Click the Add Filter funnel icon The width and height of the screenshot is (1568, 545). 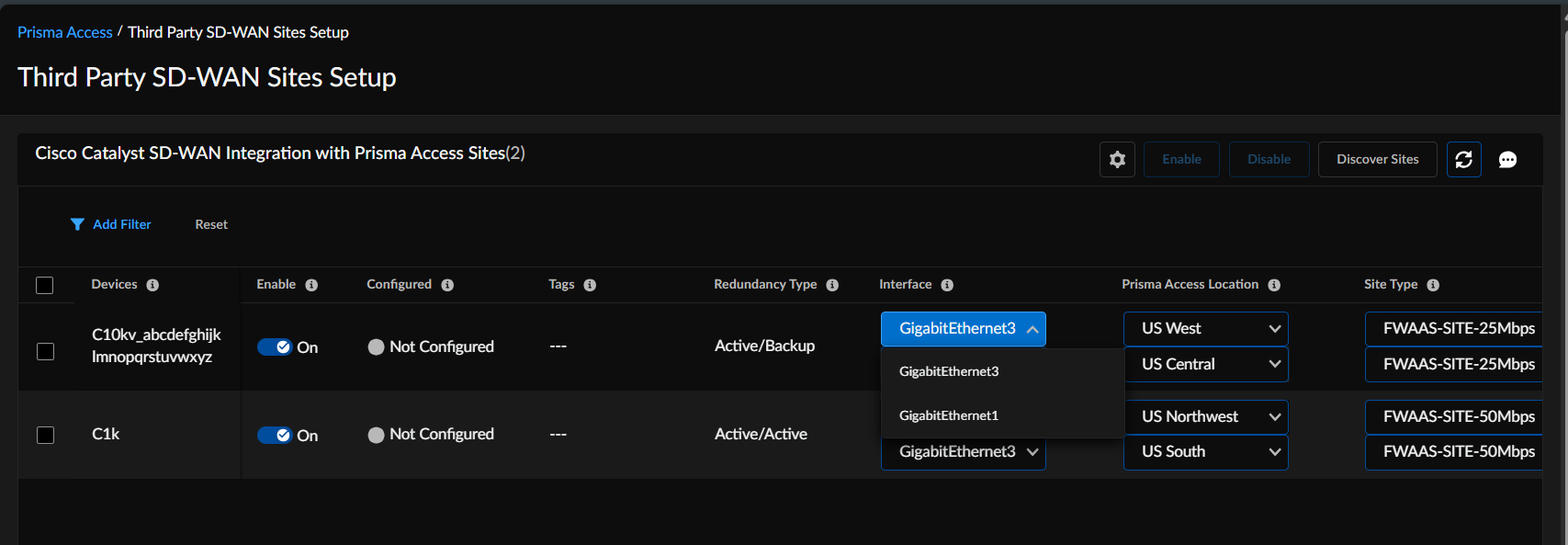coord(77,224)
